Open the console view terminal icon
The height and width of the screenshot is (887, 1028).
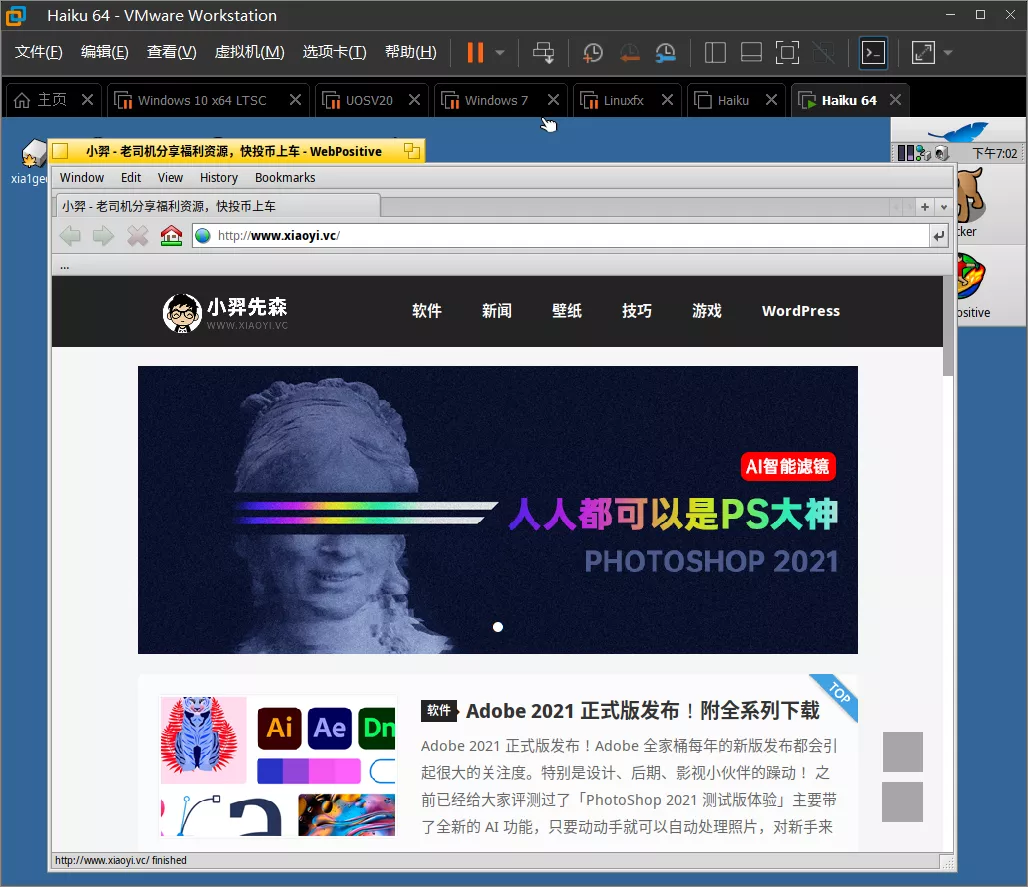tap(873, 52)
